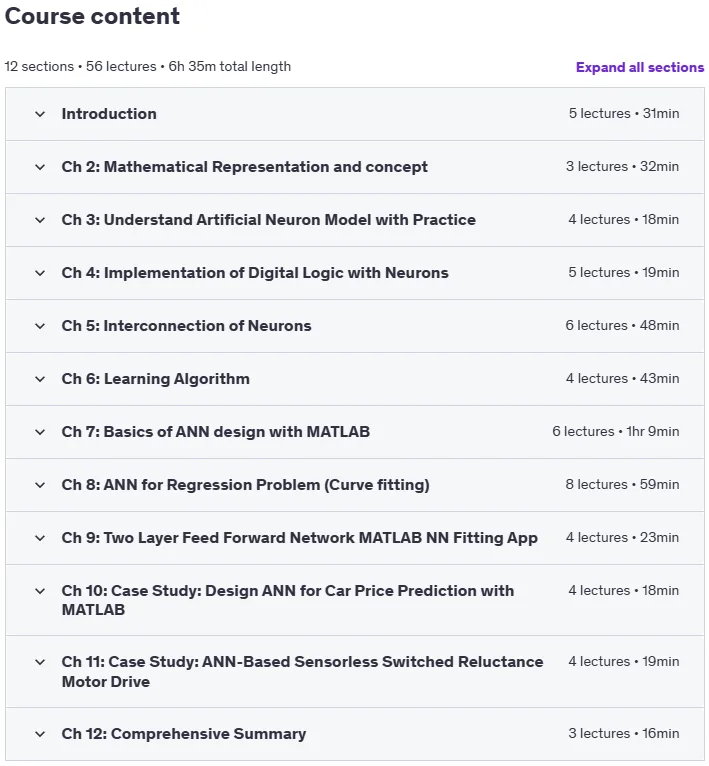Expand Ch 3 Artificial Neuron Model chevron

(x=40, y=220)
